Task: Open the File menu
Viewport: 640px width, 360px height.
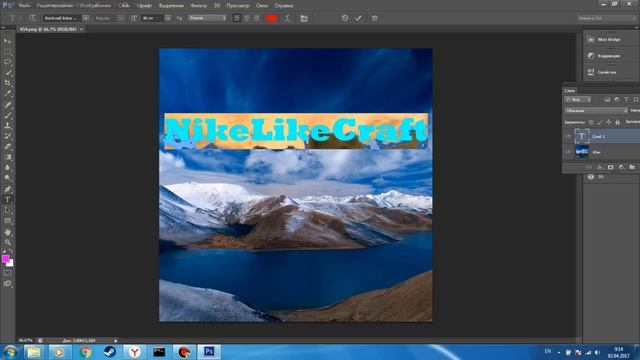Action: point(24,6)
